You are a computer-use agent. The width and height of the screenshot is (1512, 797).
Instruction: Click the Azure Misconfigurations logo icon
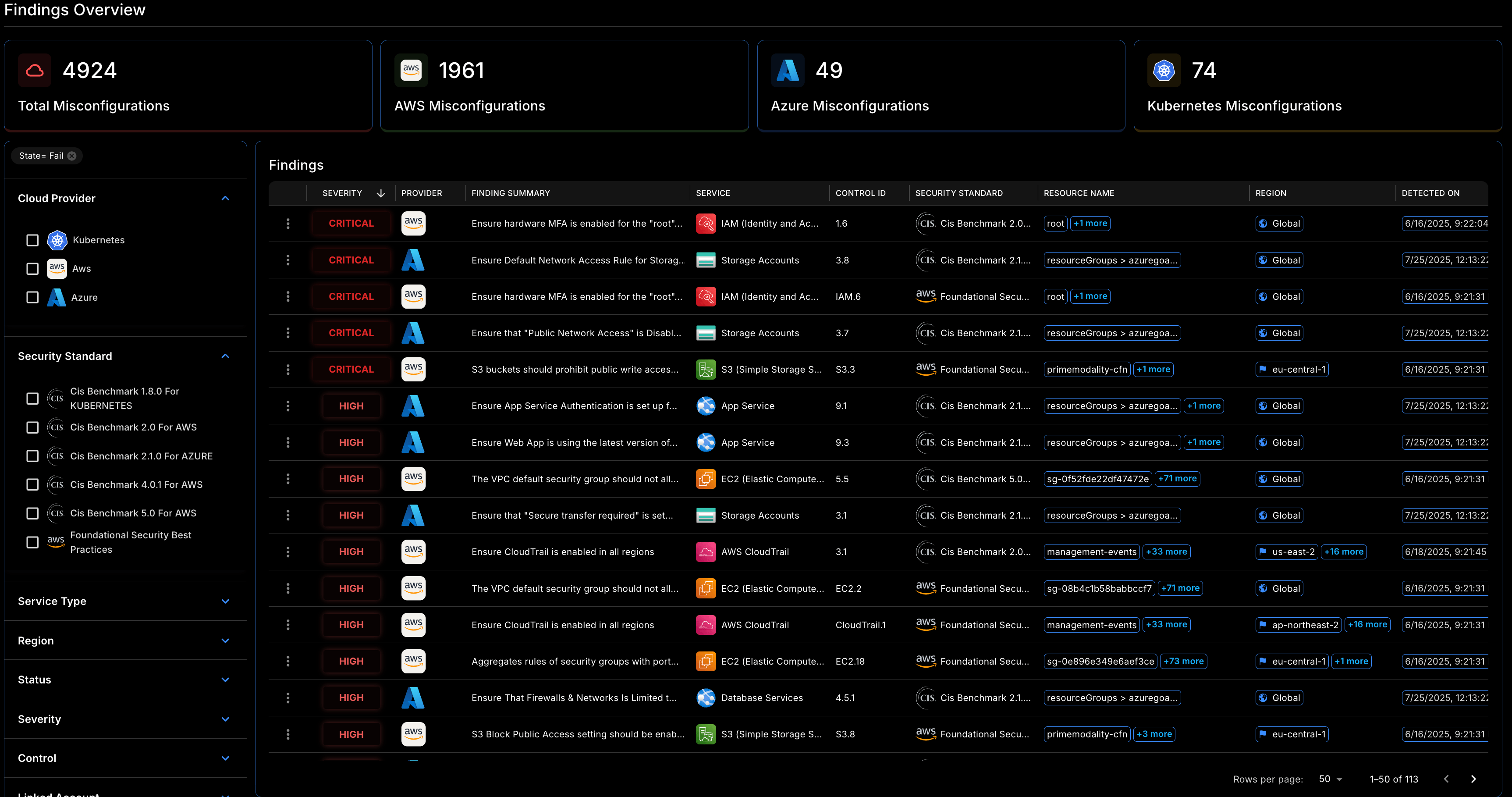787,71
